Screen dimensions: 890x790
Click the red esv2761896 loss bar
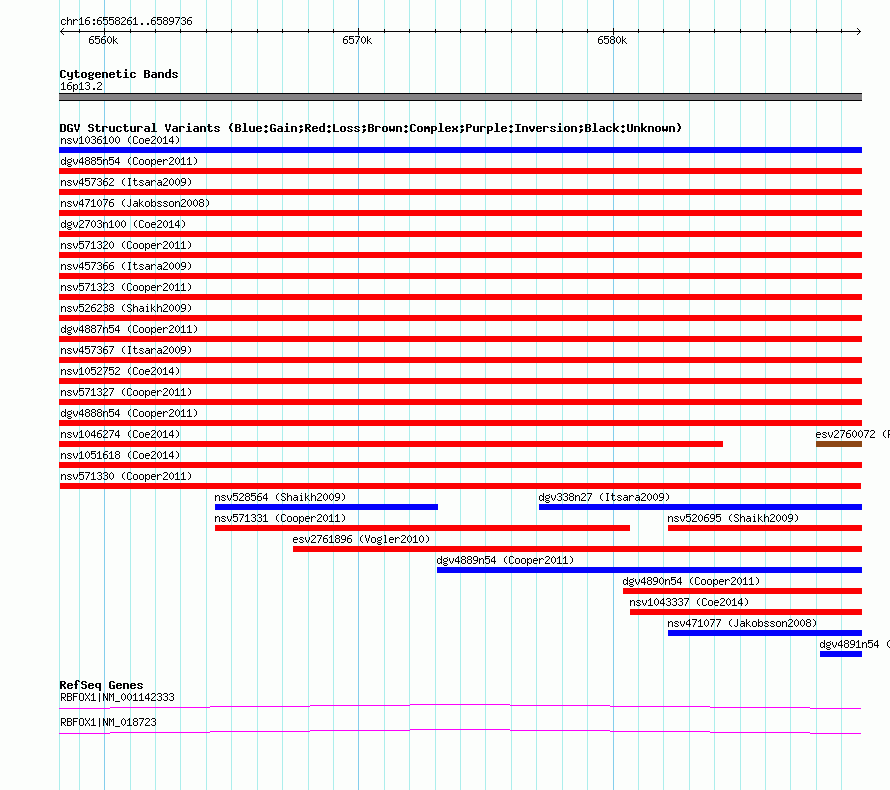point(577,549)
